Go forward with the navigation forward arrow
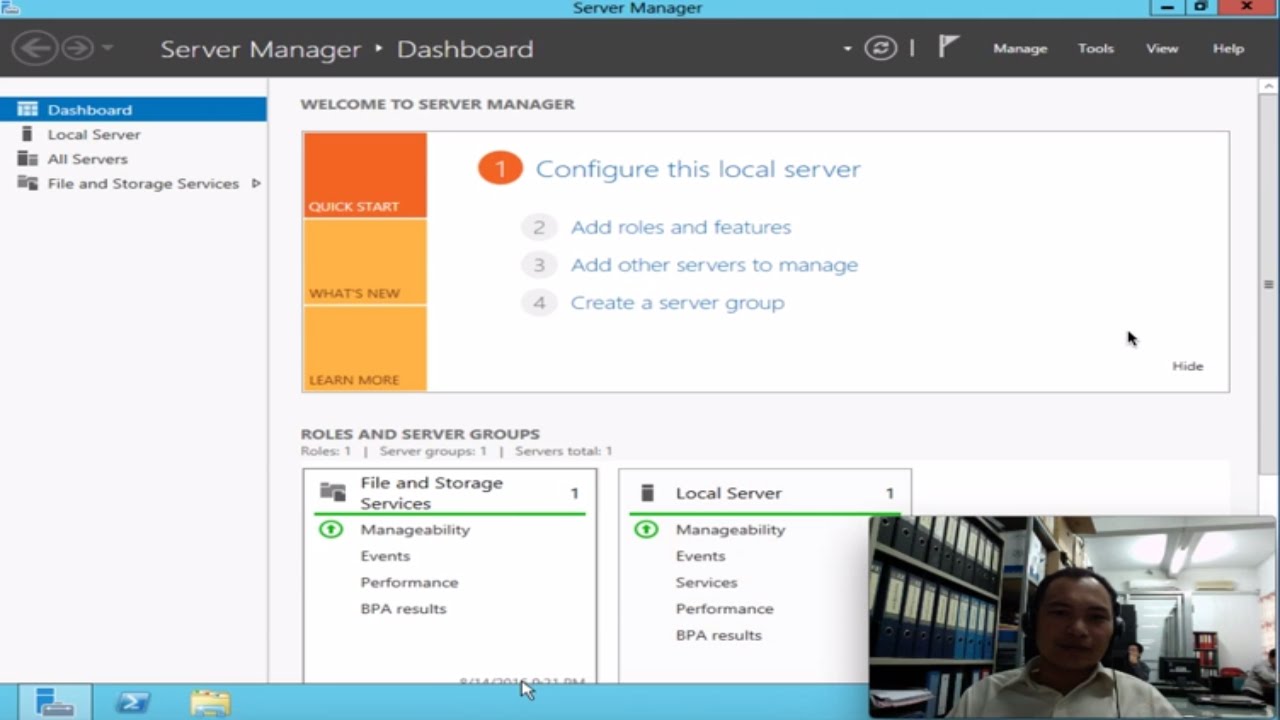 (78, 48)
